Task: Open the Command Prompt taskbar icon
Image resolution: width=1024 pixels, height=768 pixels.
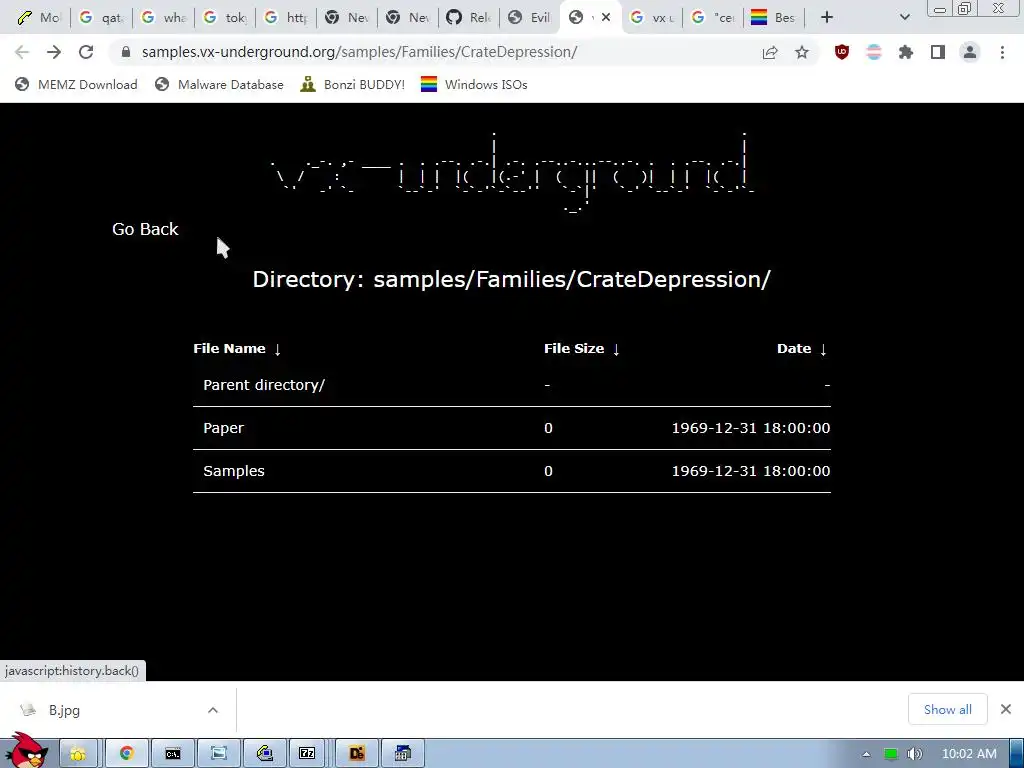Action: coord(172,754)
